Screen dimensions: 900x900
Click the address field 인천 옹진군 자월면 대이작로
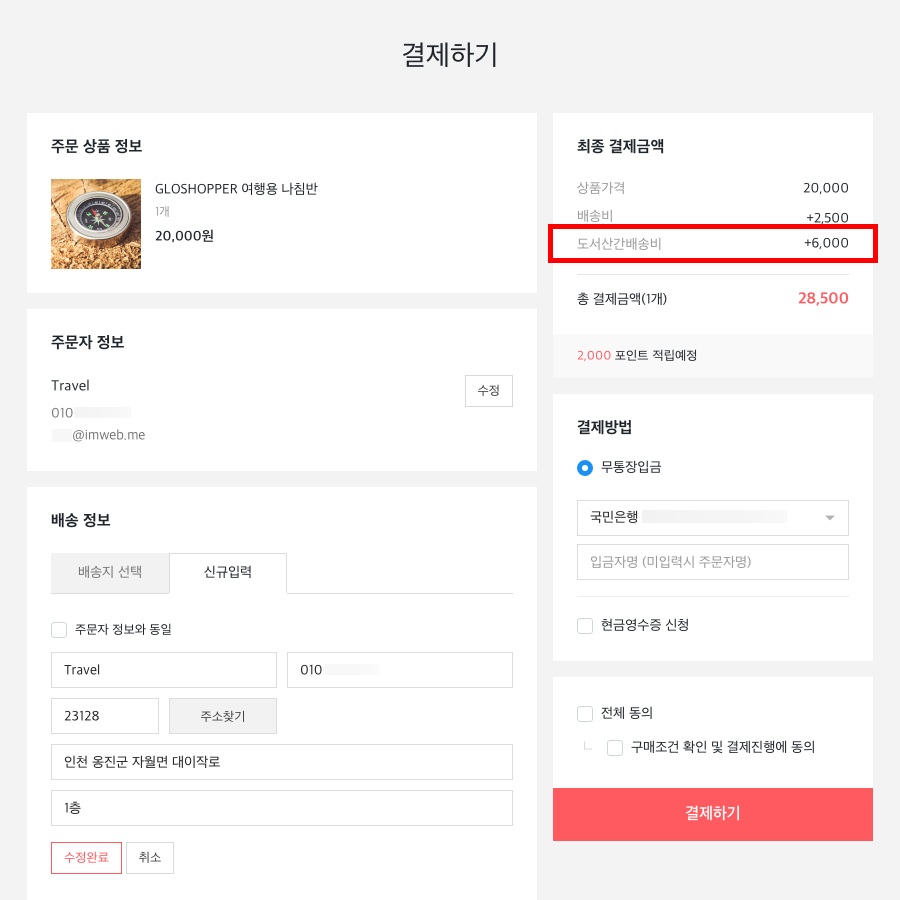pos(281,762)
